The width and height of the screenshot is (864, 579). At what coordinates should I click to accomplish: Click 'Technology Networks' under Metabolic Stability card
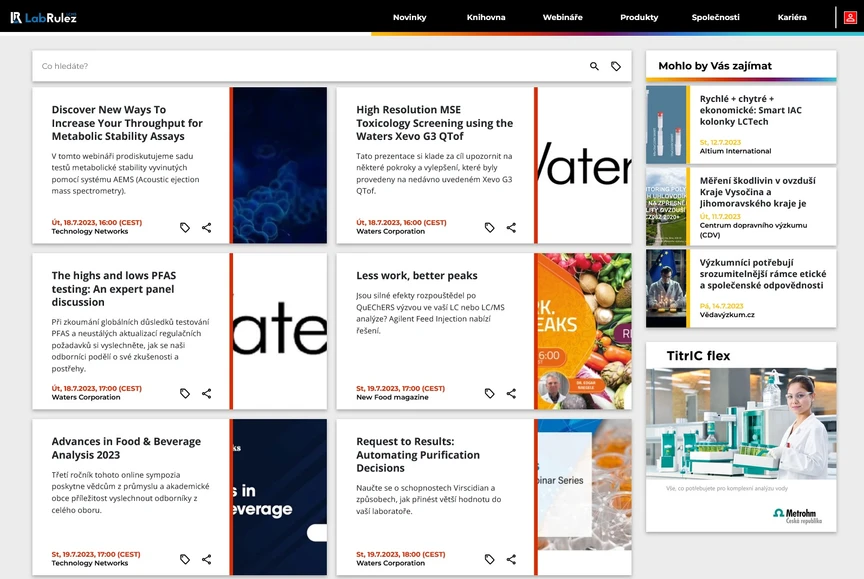(x=90, y=231)
